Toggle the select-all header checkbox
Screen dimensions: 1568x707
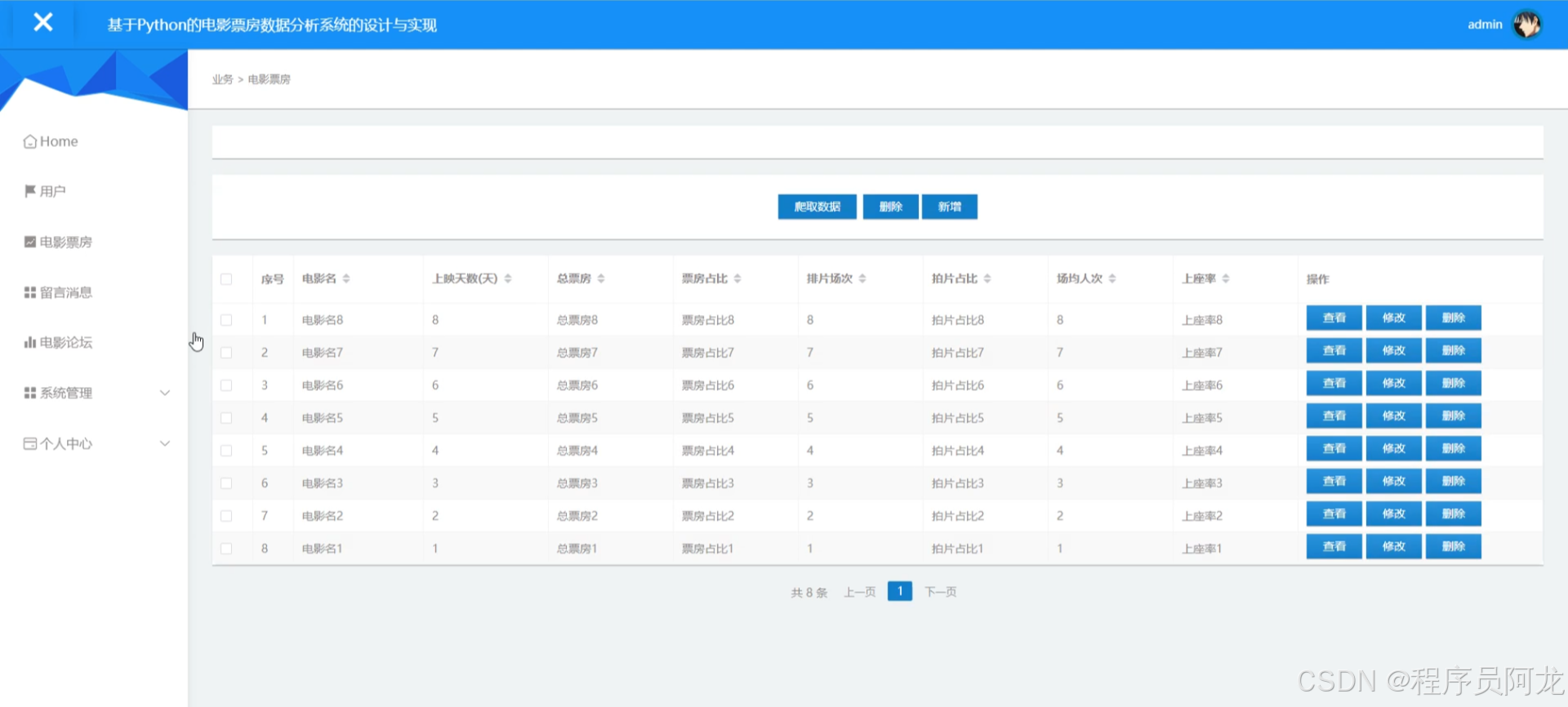tap(226, 279)
